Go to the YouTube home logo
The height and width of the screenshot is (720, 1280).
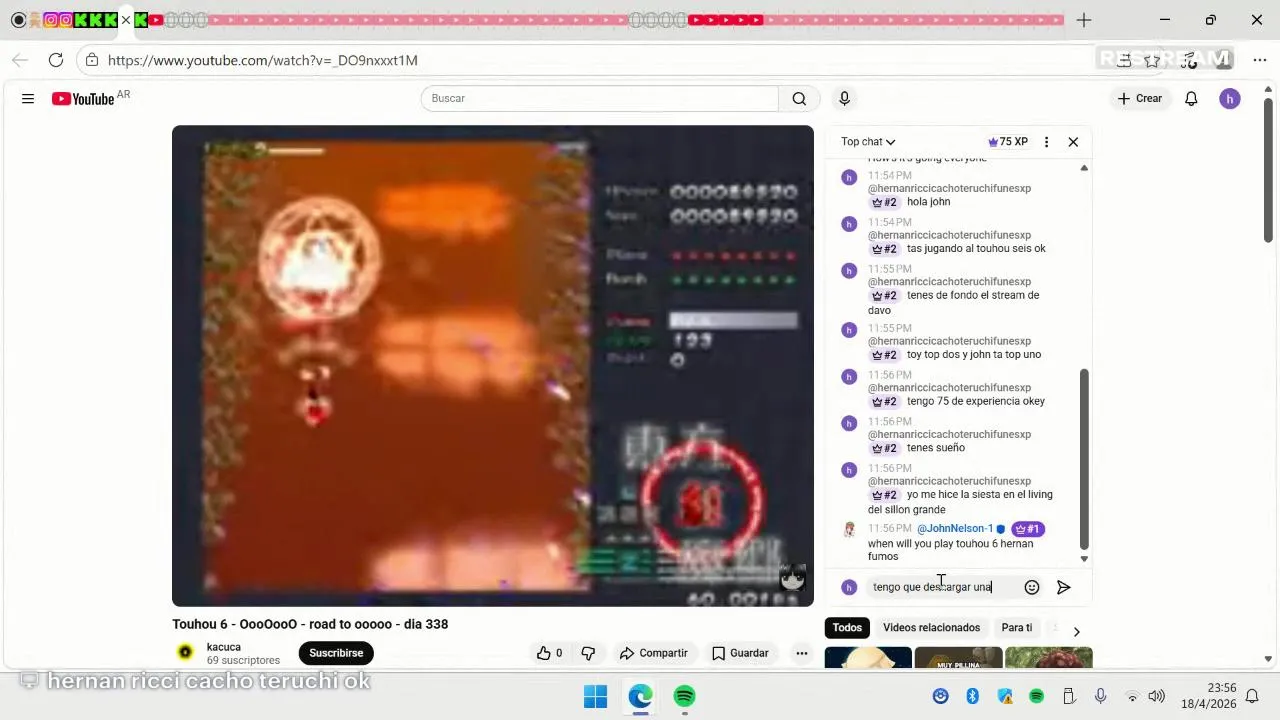pyautogui.click(x=84, y=98)
